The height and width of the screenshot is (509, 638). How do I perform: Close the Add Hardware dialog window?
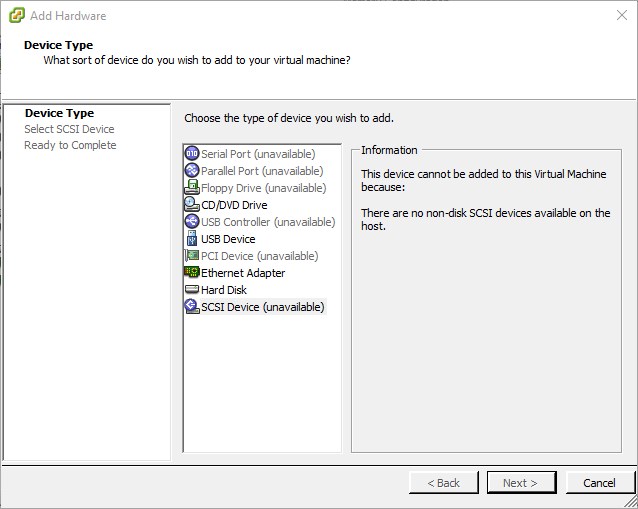pyautogui.click(x=621, y=16)
